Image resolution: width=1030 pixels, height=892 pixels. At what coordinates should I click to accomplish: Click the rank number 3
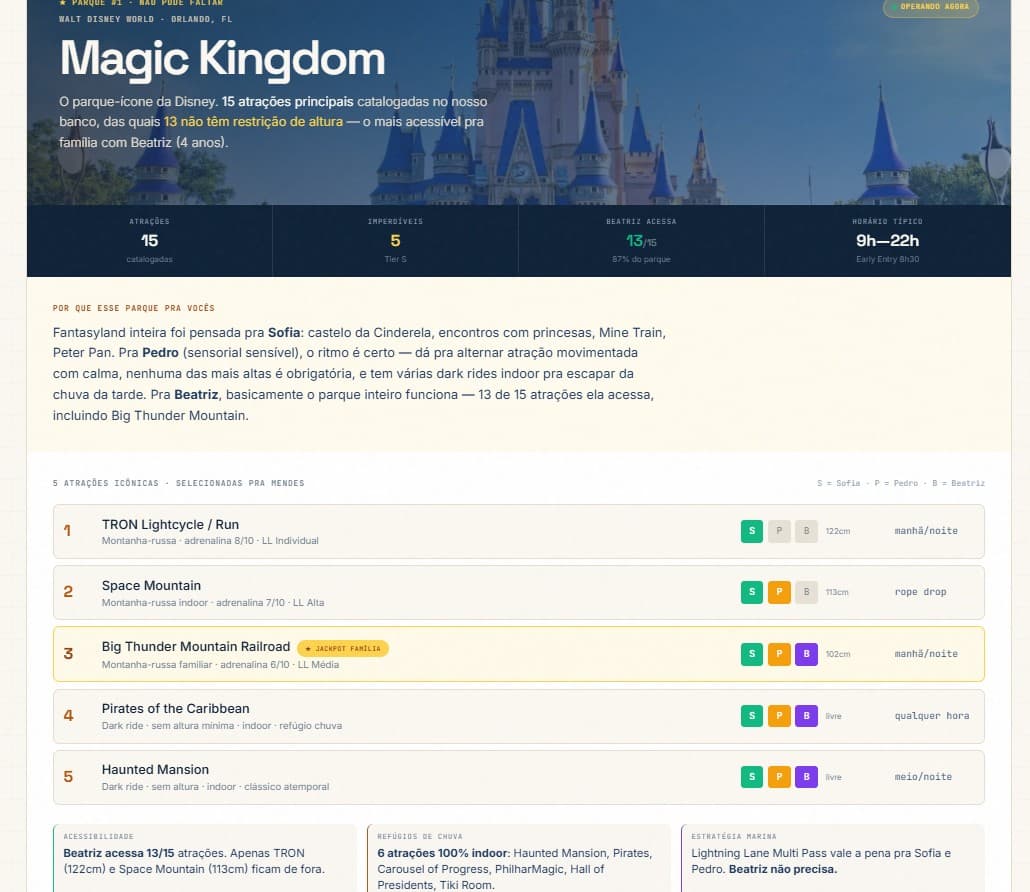pyautogui.click(x=68, y=654)
